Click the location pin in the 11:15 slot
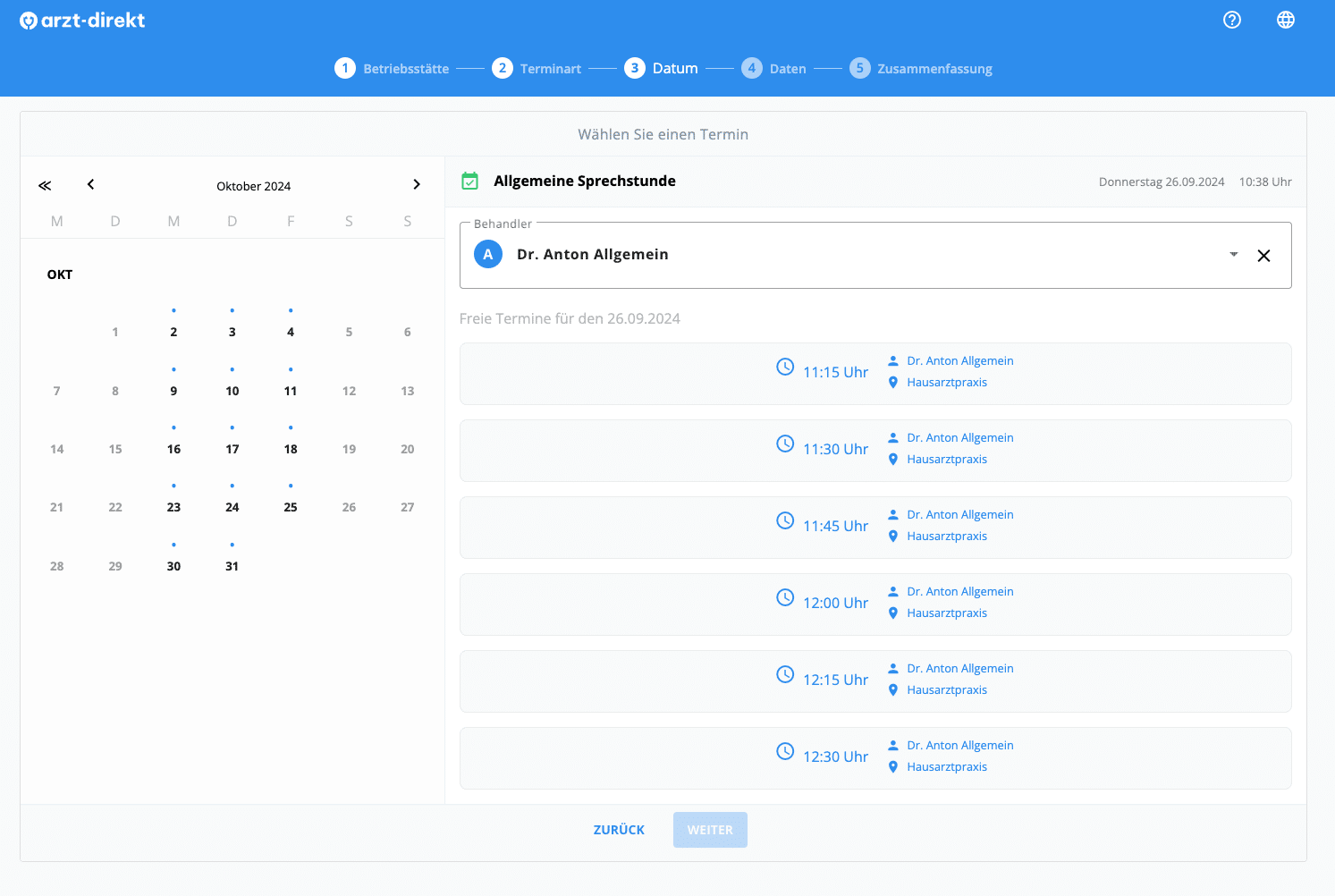Screen dimensions: 1335x896 [893, 383]
